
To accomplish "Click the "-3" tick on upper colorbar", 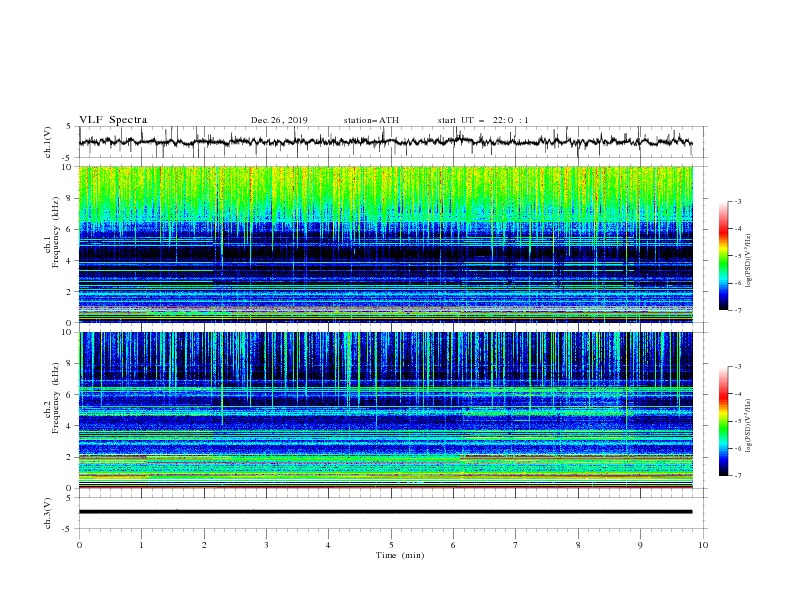I will coord(737,201).
